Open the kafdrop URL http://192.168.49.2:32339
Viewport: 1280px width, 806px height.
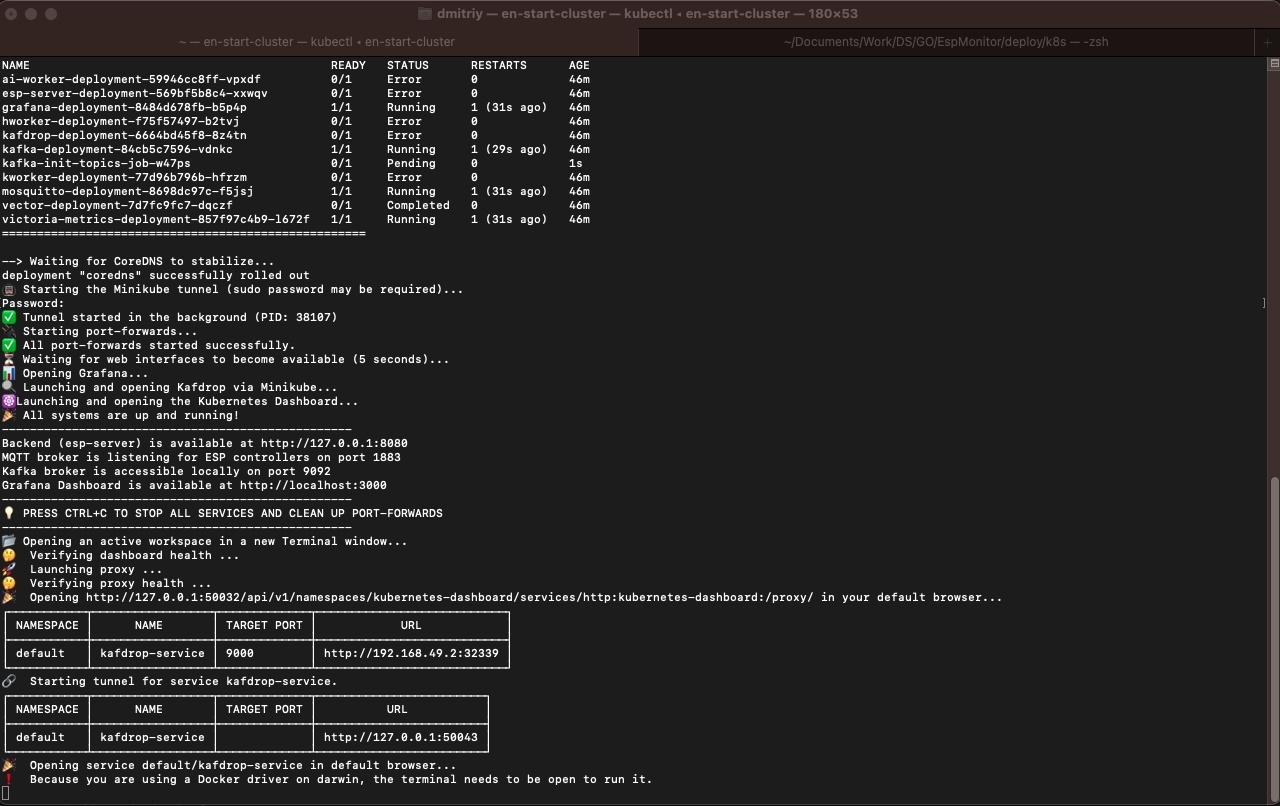click(411, 653)
